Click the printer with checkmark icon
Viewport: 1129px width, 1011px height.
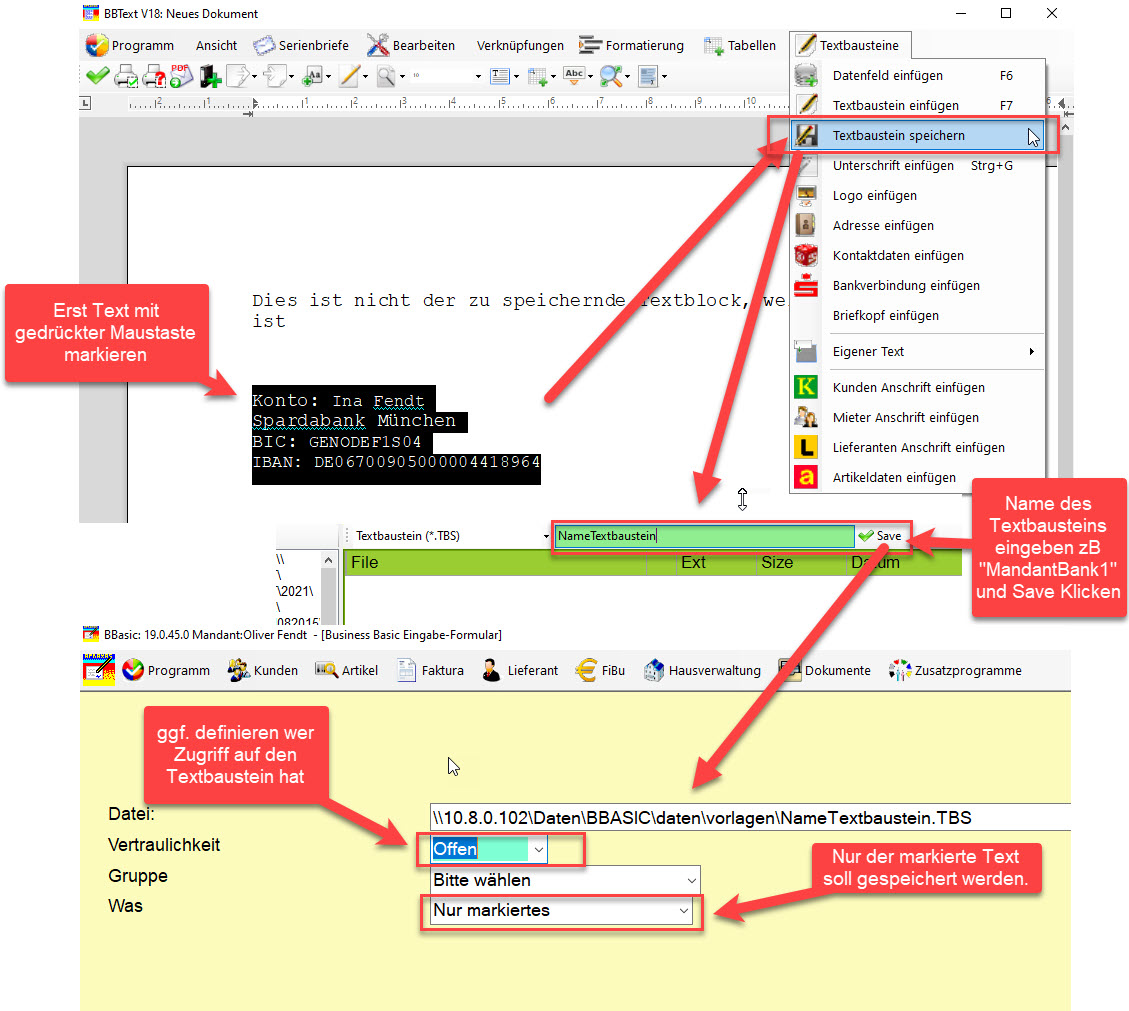127,76
